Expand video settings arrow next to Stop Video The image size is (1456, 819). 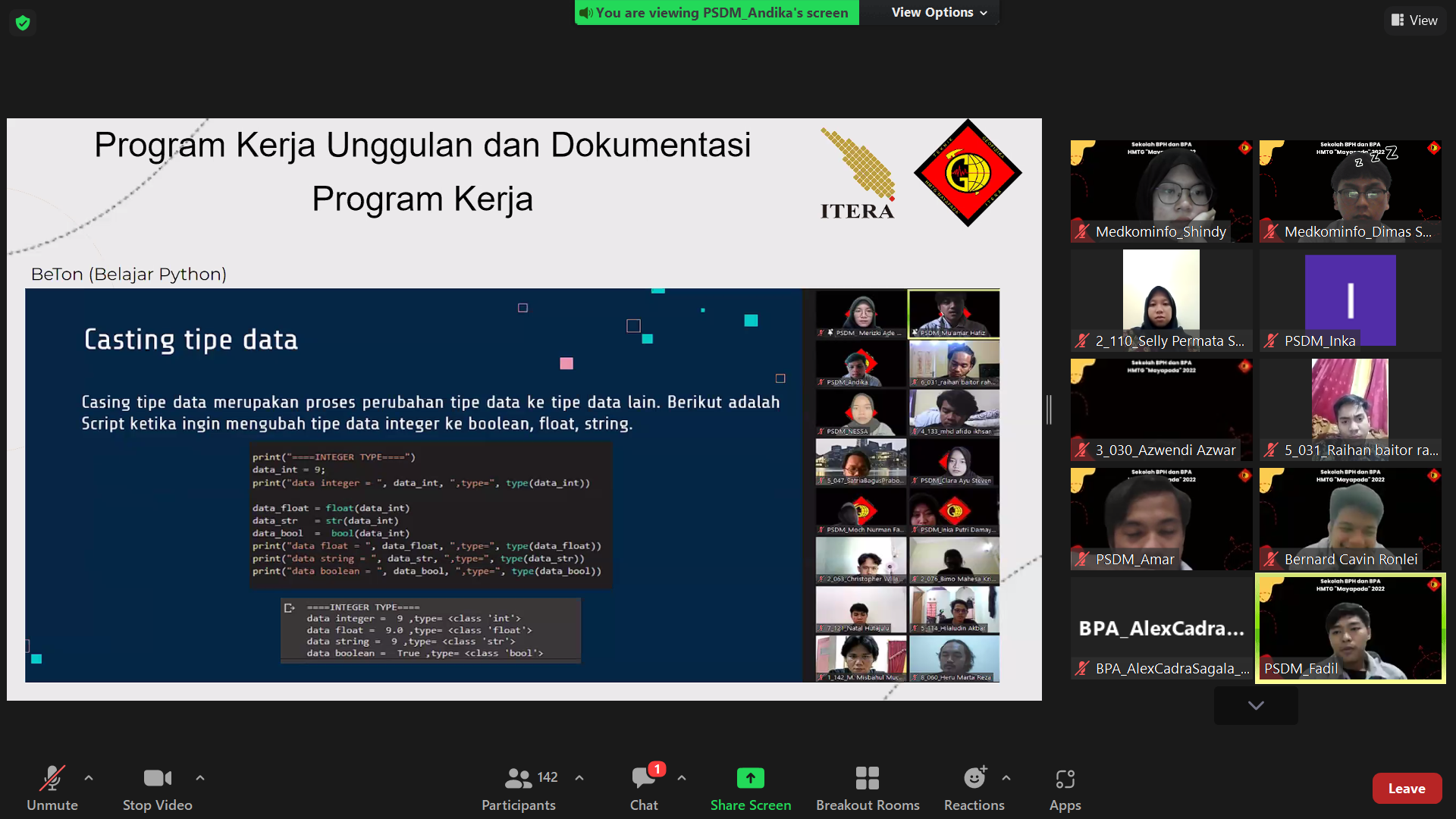pyautogui.click(x=200, y=778)
